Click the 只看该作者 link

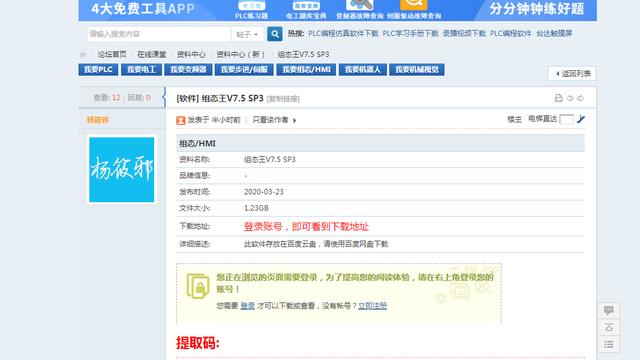270,120
